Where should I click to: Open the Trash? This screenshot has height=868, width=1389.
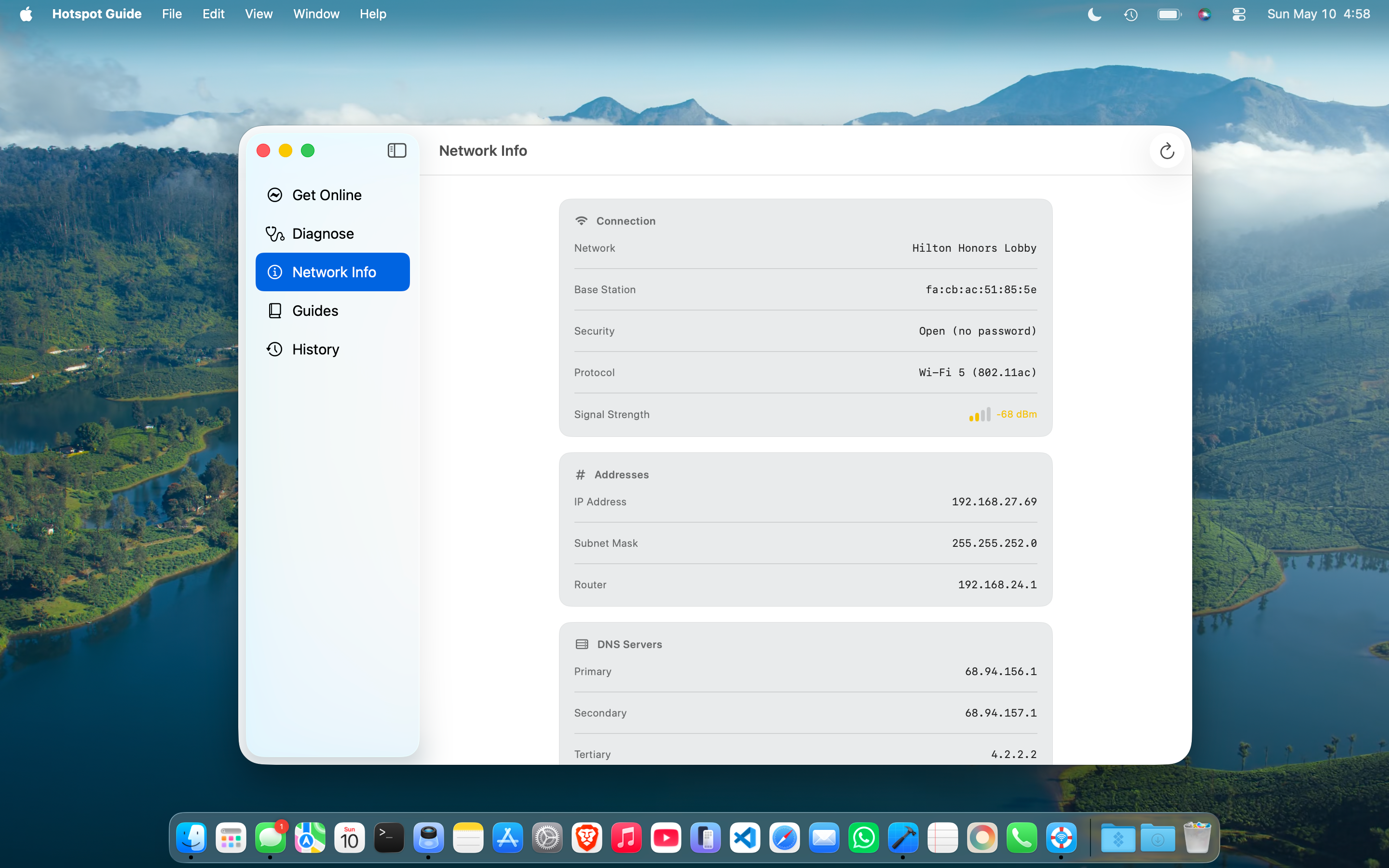(1198, 838)
